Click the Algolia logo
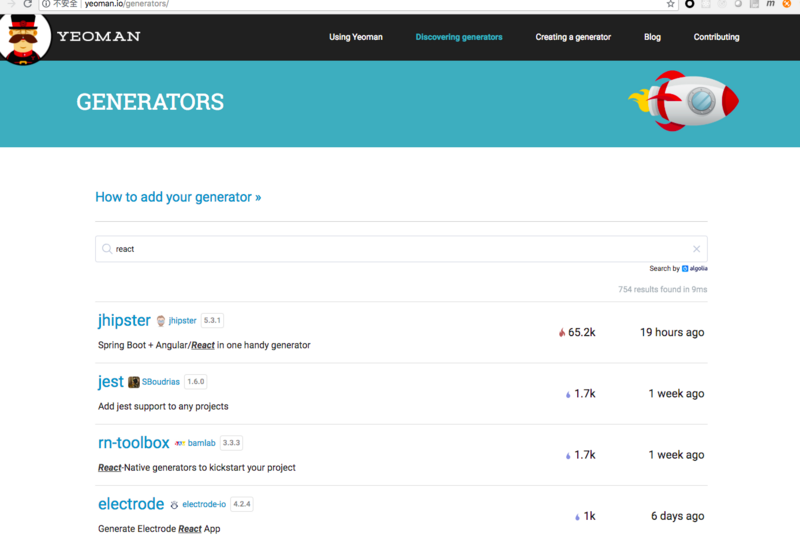 [695, 268]
